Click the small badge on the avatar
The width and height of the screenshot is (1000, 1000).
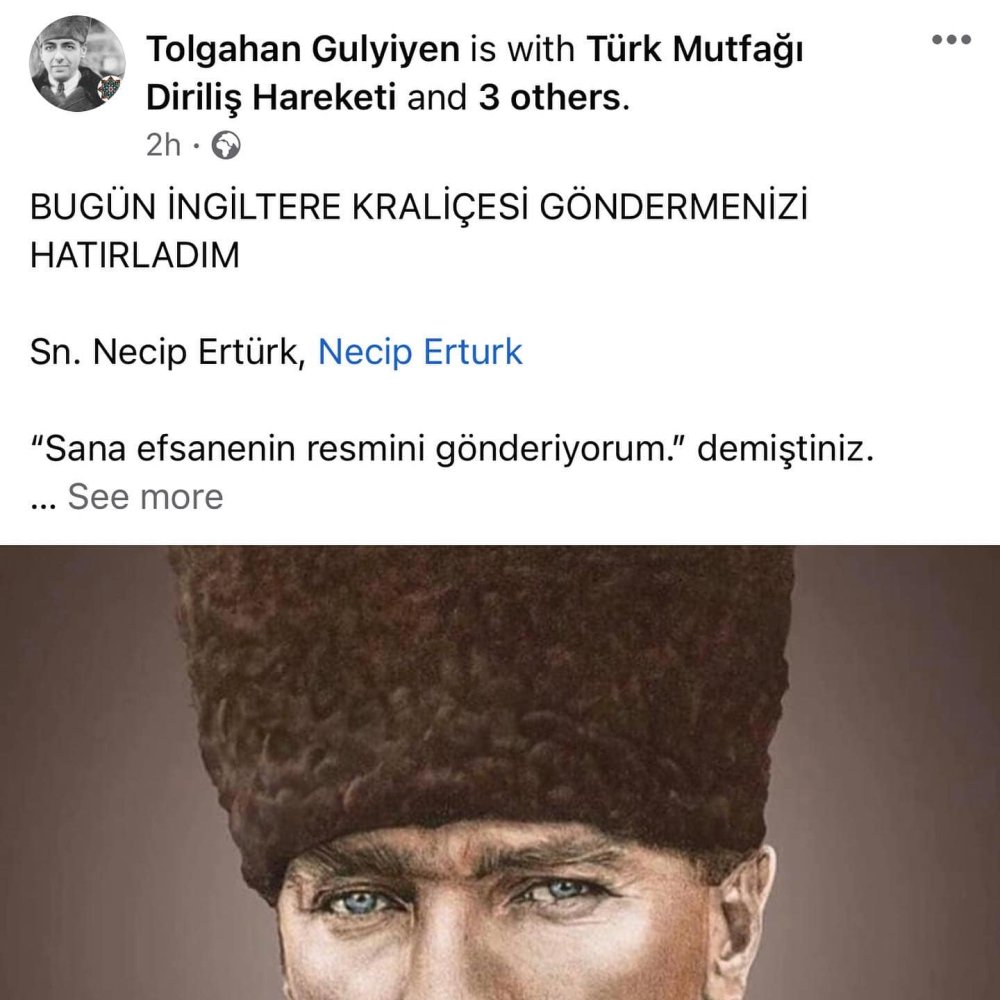tap(108, 88)
